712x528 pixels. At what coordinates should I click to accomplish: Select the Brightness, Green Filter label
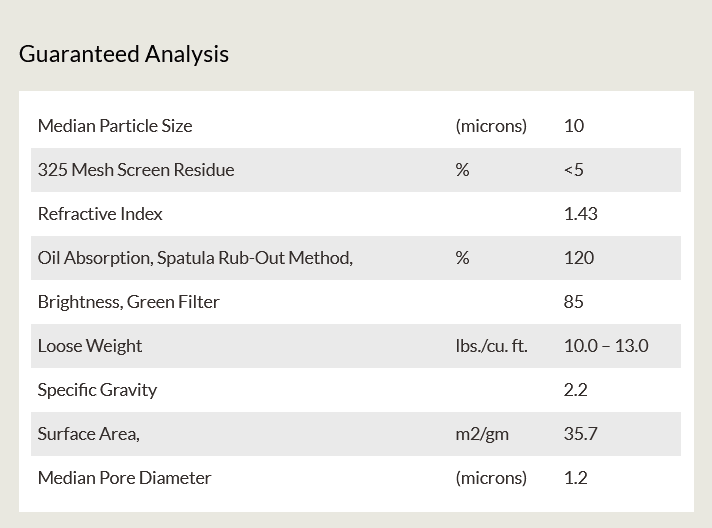coord(129,302)
